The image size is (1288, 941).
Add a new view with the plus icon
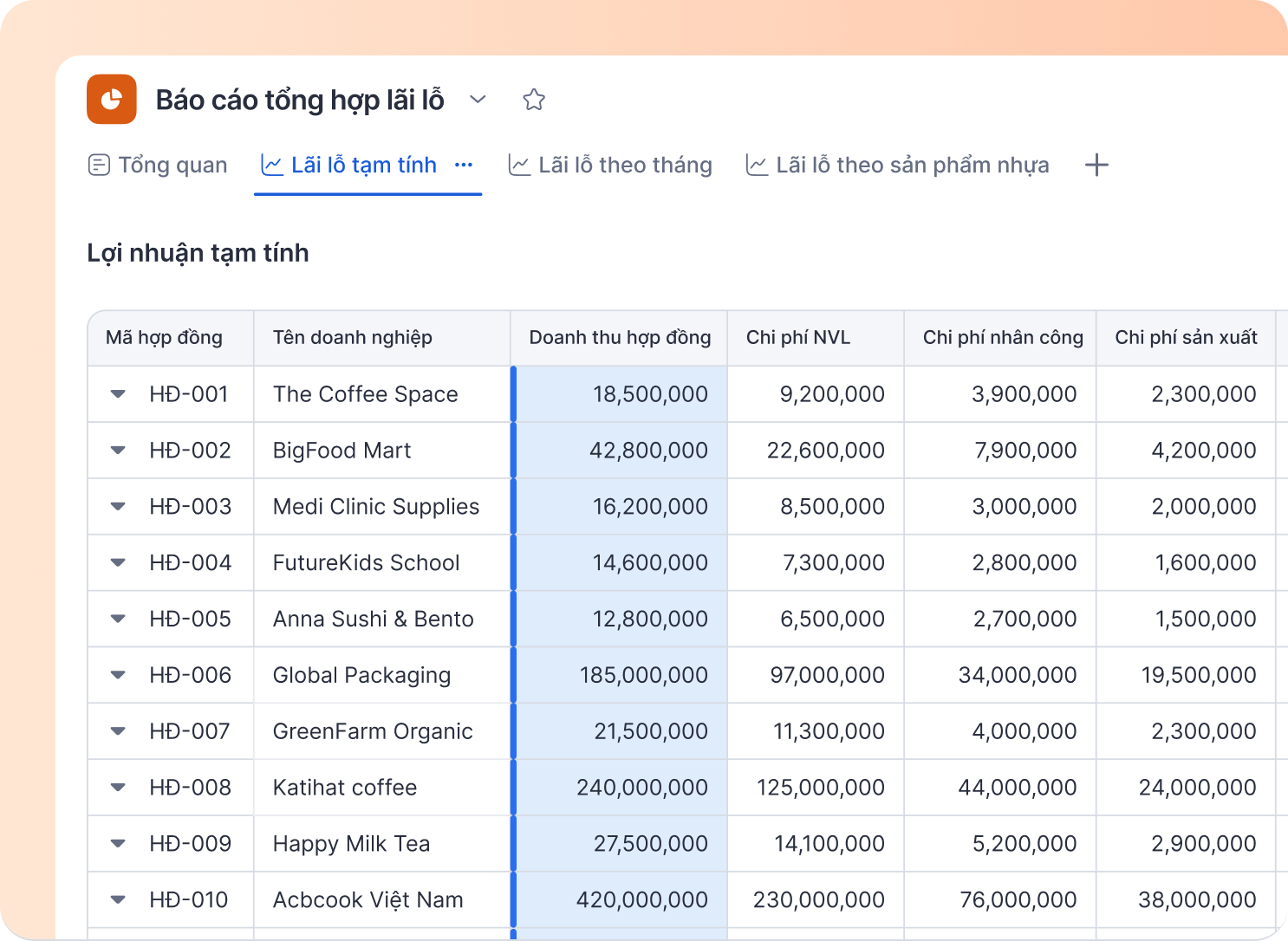point(1096,165)
